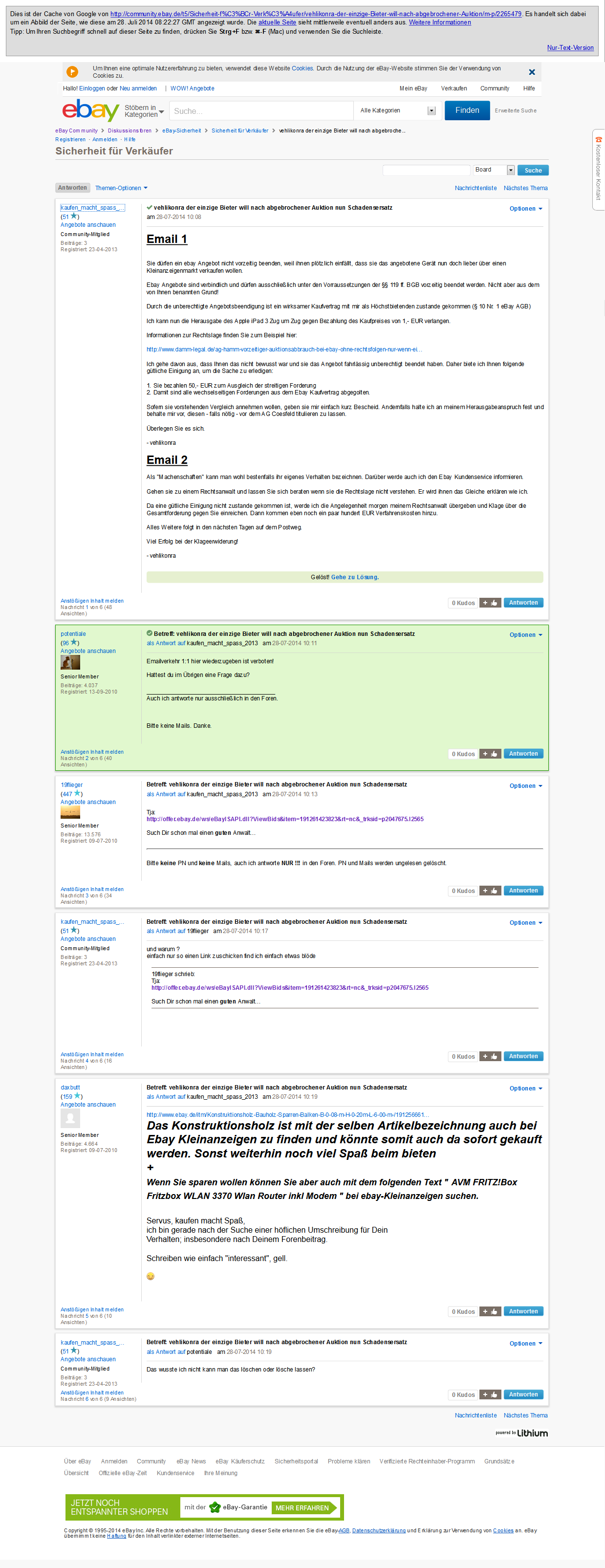The image size is (605, 1568).
Task: Open Optionen menu on potentiale's post
Action: click(526, 635)
